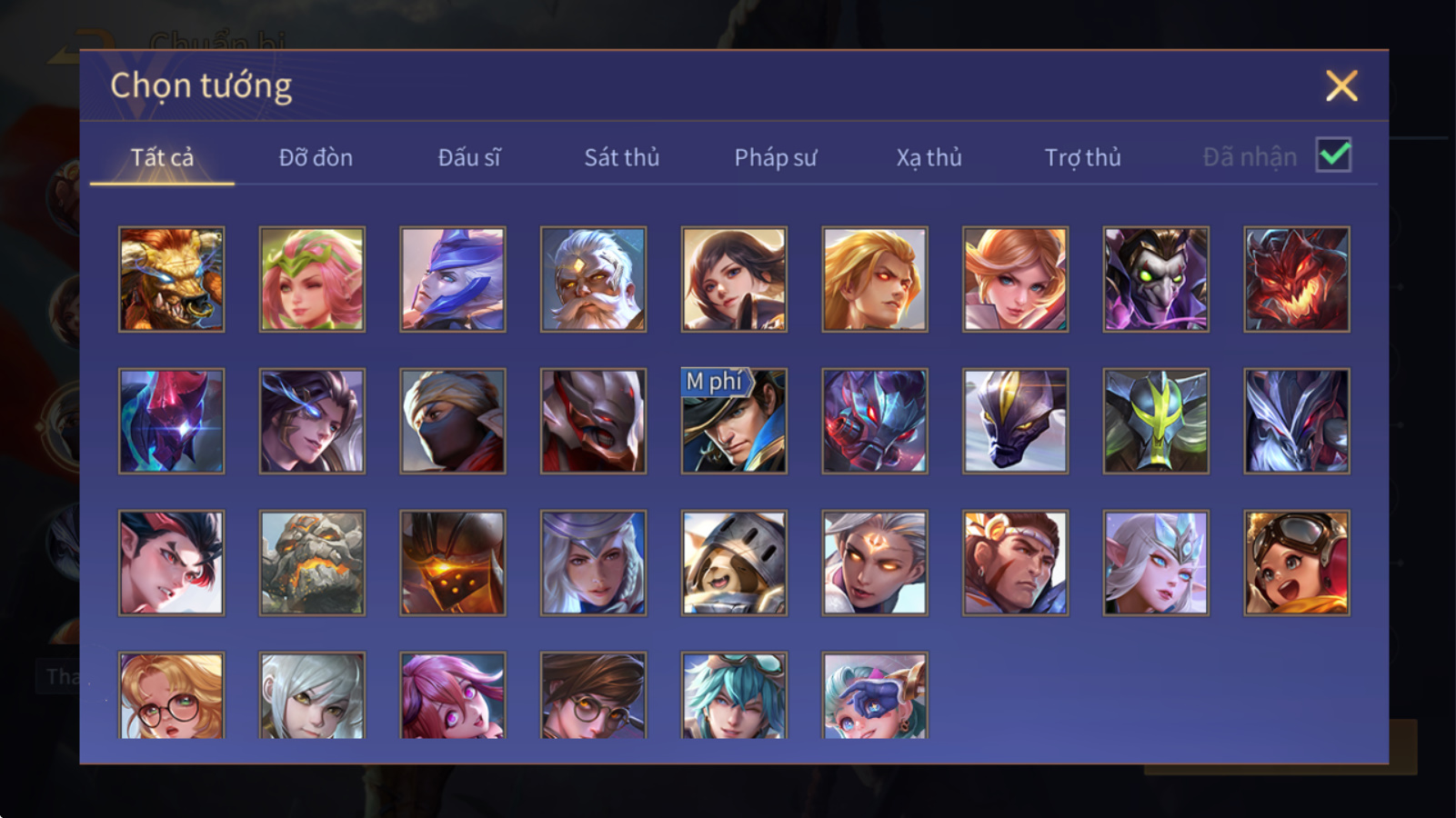This screenshot has width=1456, height=818.
Task: Select the golden lion beast hero portrait
Action: pos(171,279)
